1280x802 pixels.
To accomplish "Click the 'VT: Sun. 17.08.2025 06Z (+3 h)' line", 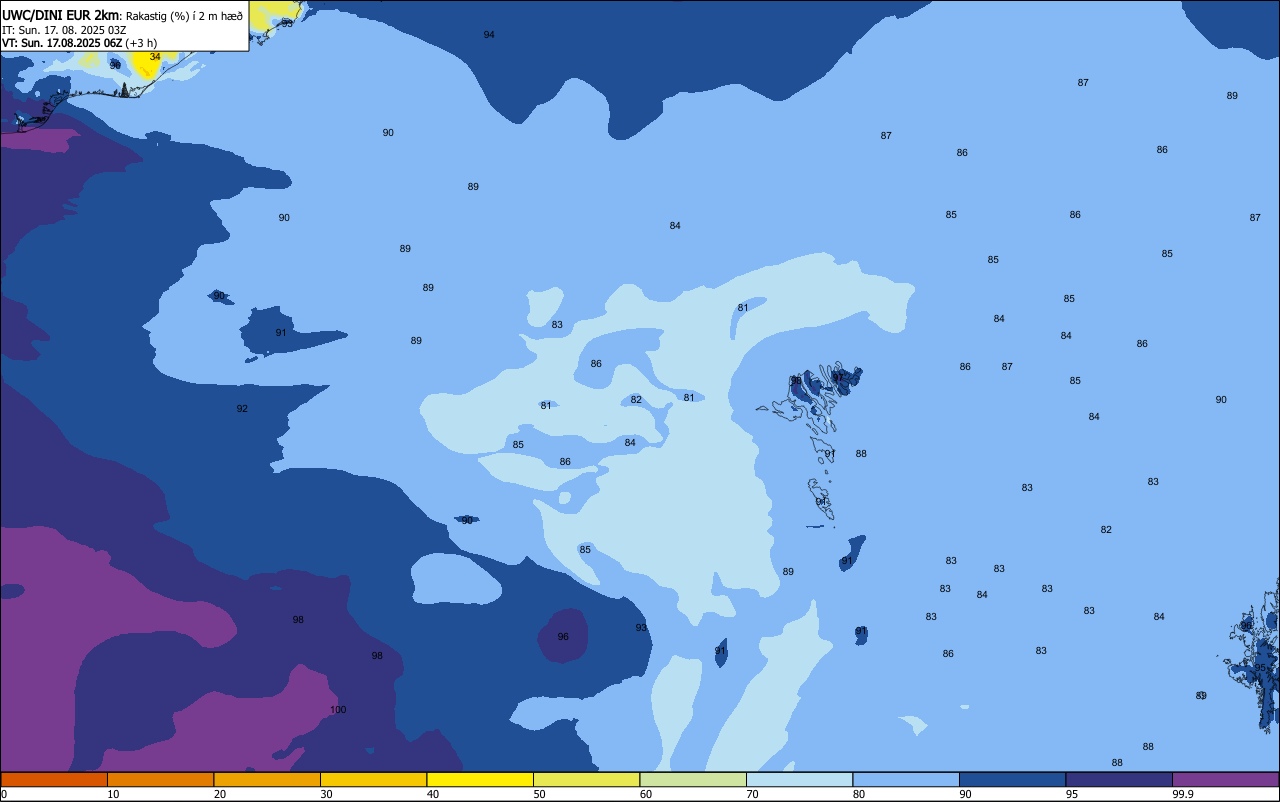I will [x=79, y=43].
